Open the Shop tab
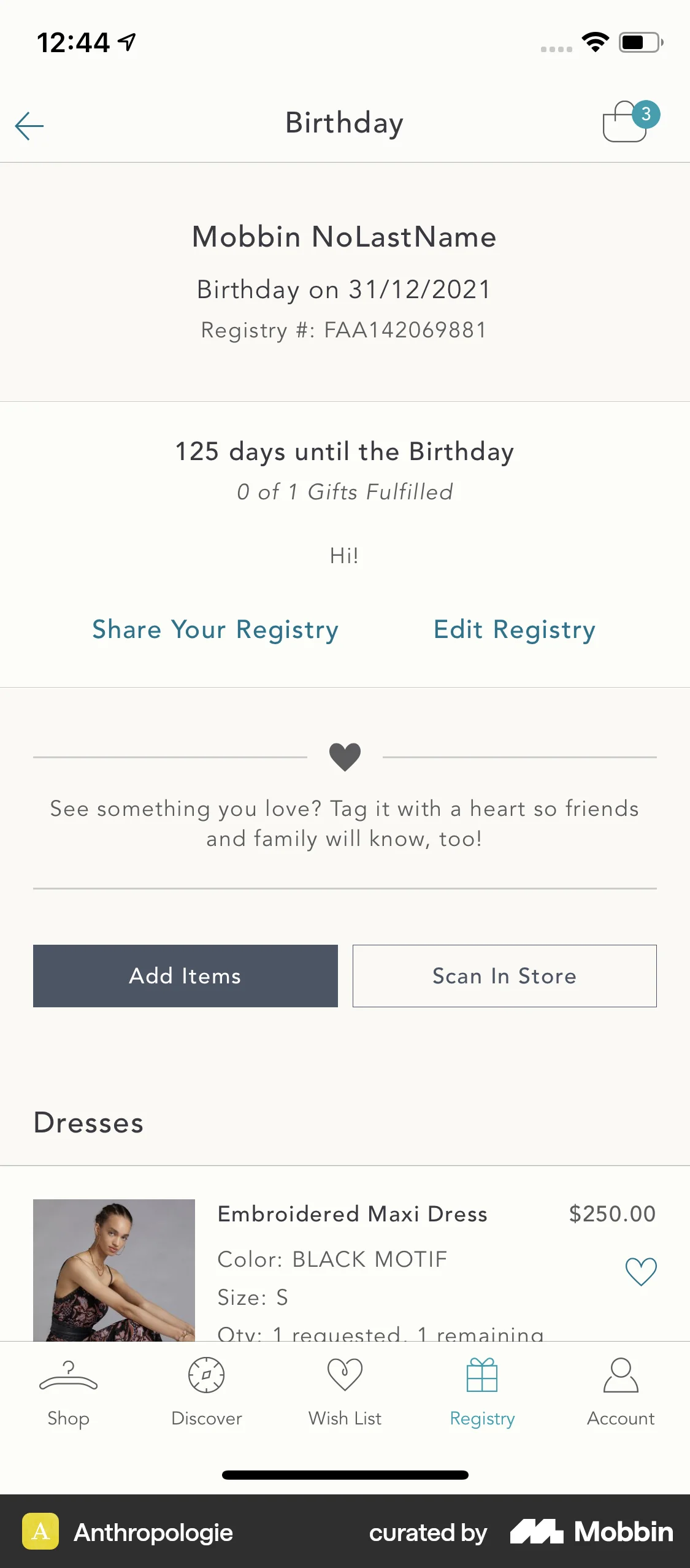 click(68, 1393)
